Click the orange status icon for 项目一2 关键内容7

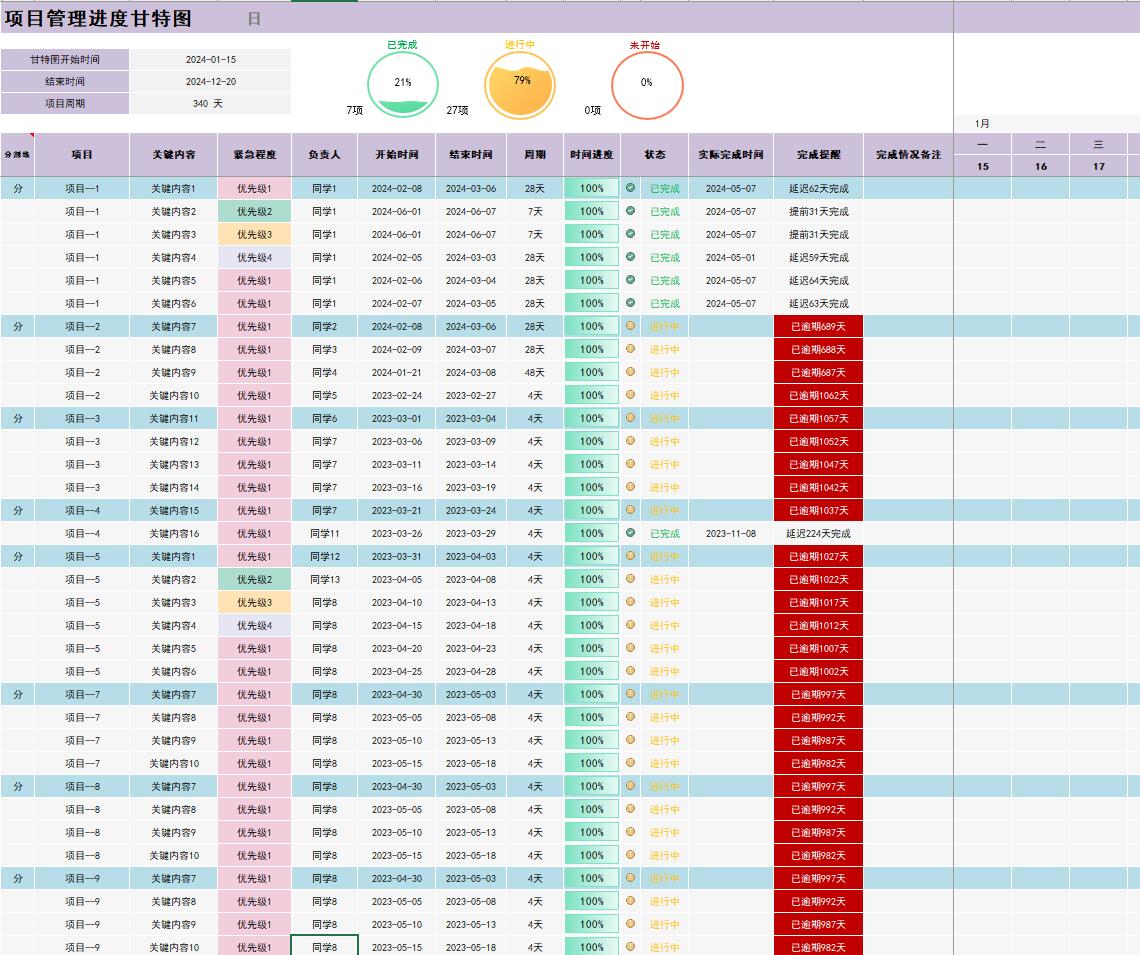[630, 326]
